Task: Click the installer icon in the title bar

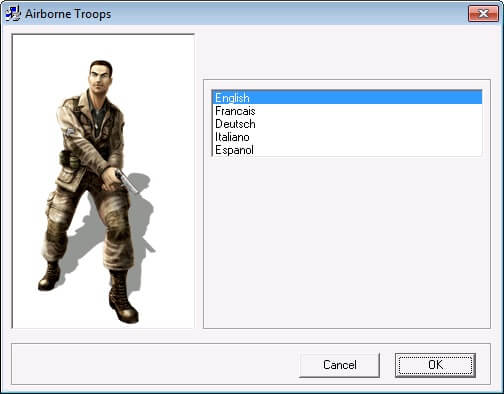Action: point(13,14)
